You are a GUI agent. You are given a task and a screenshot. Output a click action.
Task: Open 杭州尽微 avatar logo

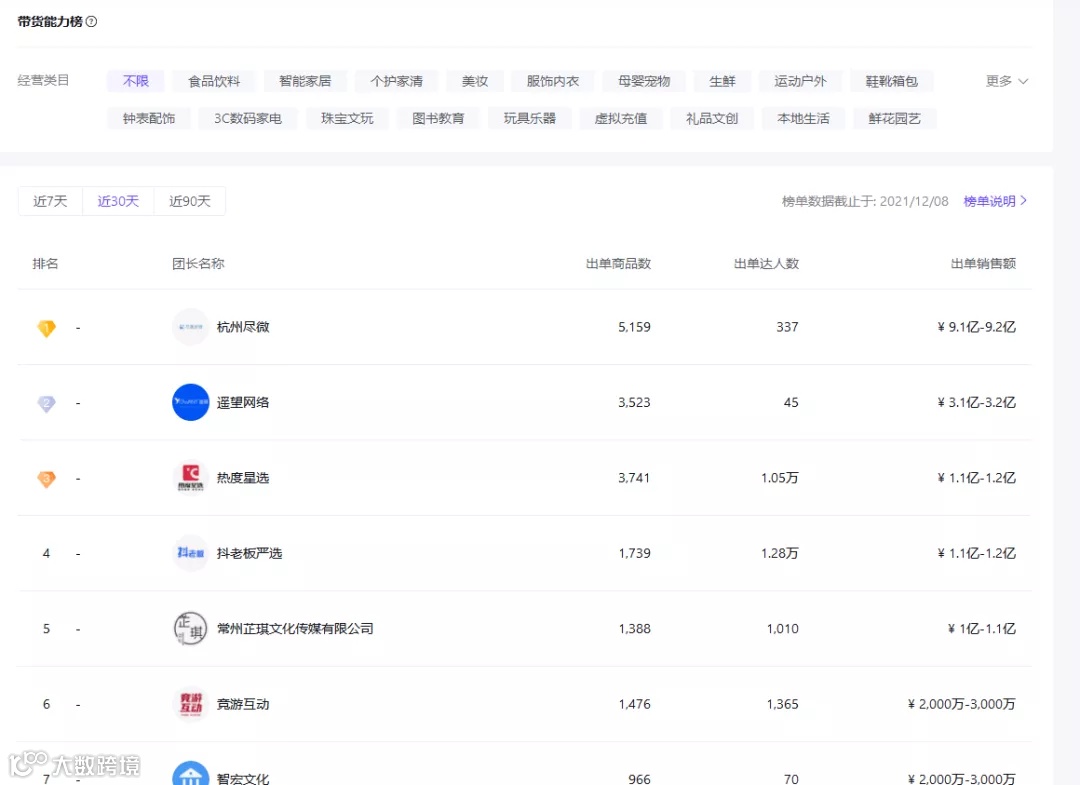[x=191, y=326]
